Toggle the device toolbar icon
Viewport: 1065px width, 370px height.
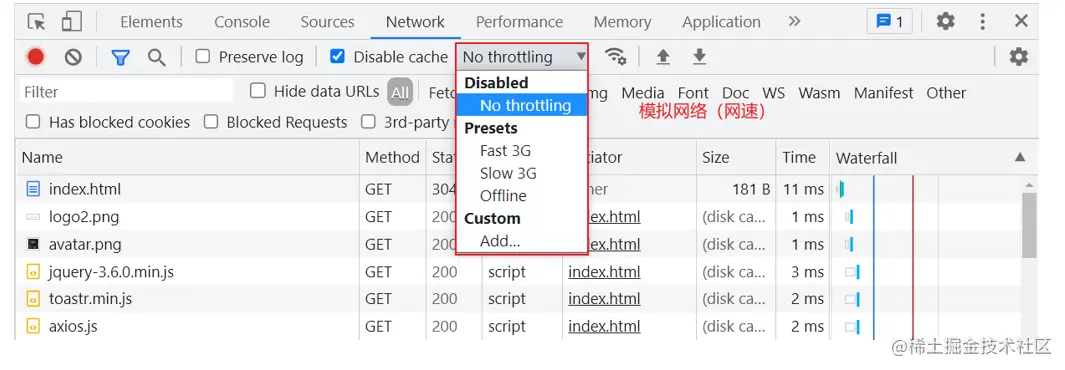point(71,22)
